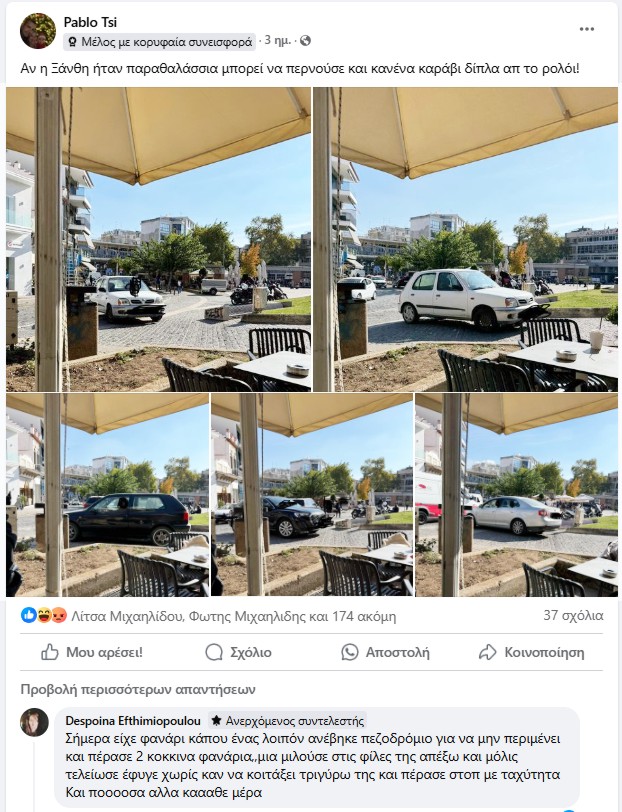Image resolution: width=622 pixels, height=812 pixels.
Task: Open Pablo Tsi's profile picture
Action: 38,31
